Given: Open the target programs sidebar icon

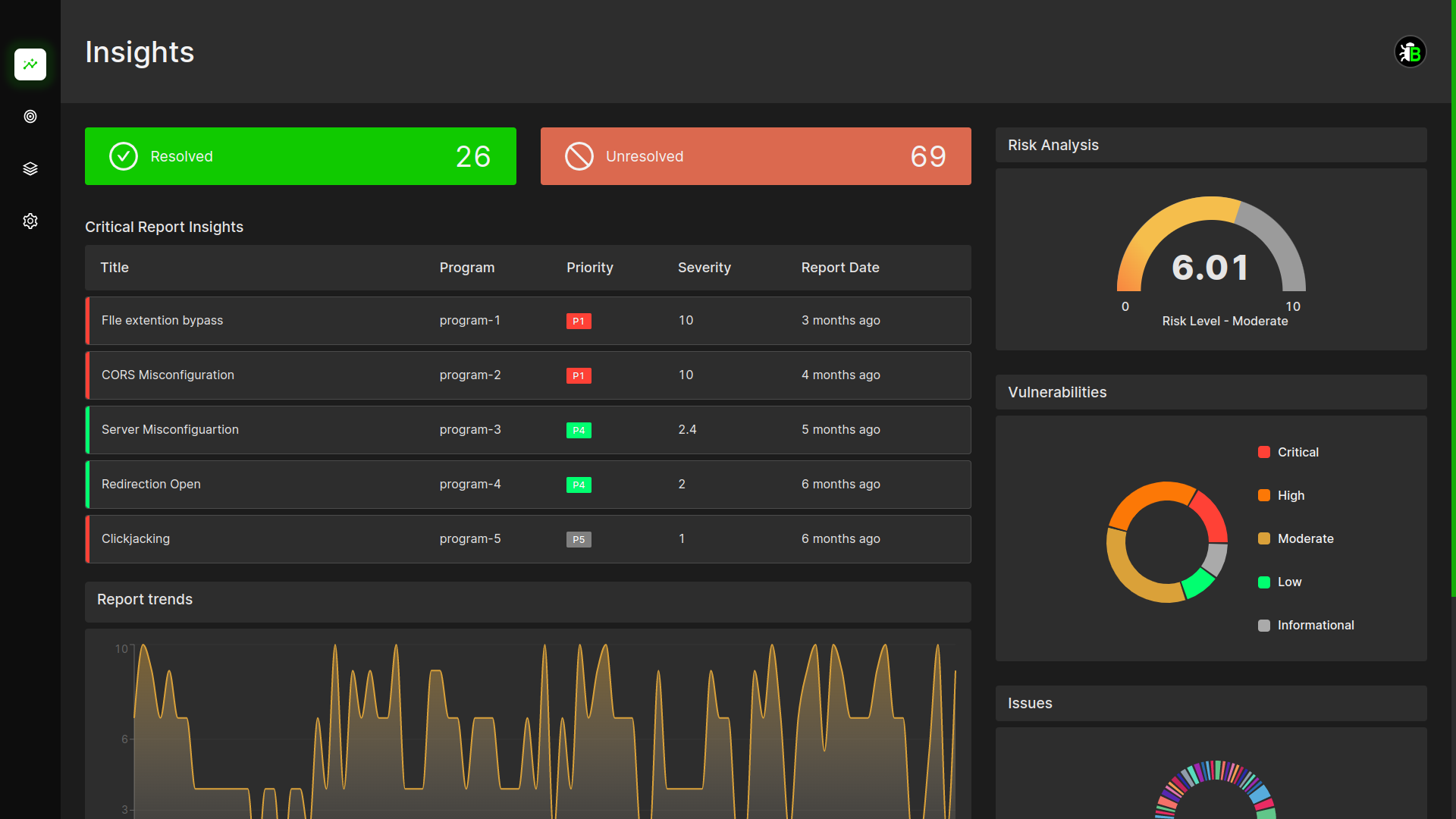Looking at the screenshot, I should pyautogui.click(x=30, y=117).
